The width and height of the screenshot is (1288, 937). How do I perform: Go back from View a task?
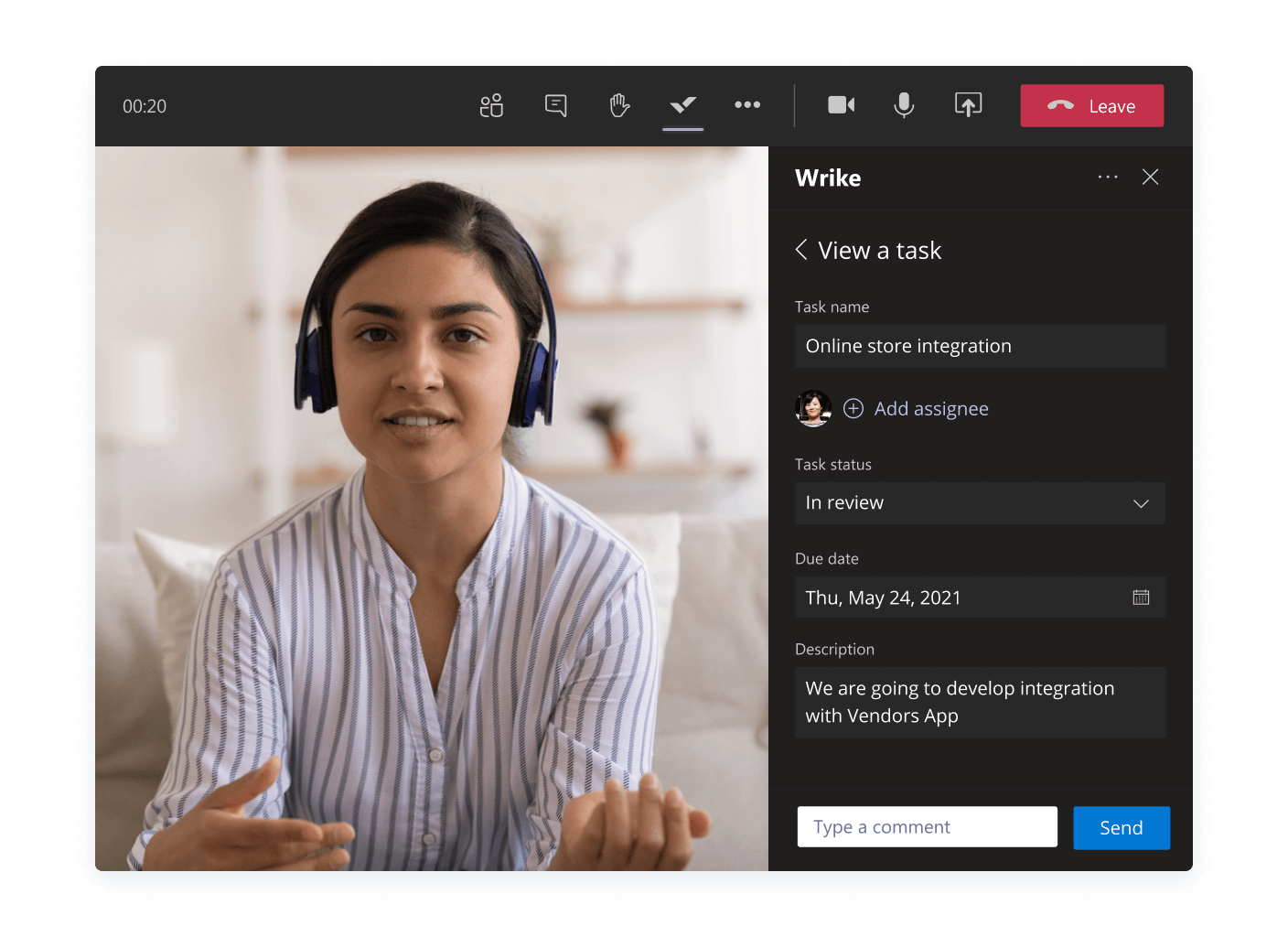tap(801, 250)
